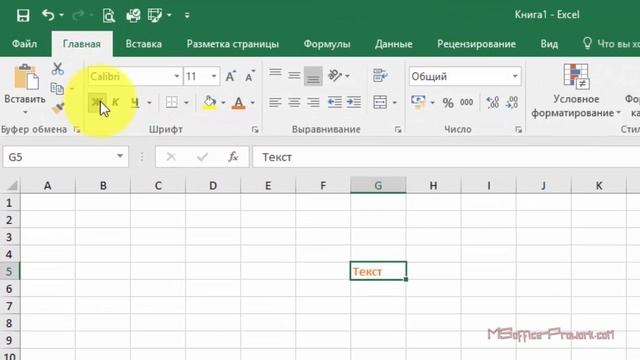This screenshot has width=640, height=360.
Task: Go to the Рецензирование tab
Action: click(476, 44)
